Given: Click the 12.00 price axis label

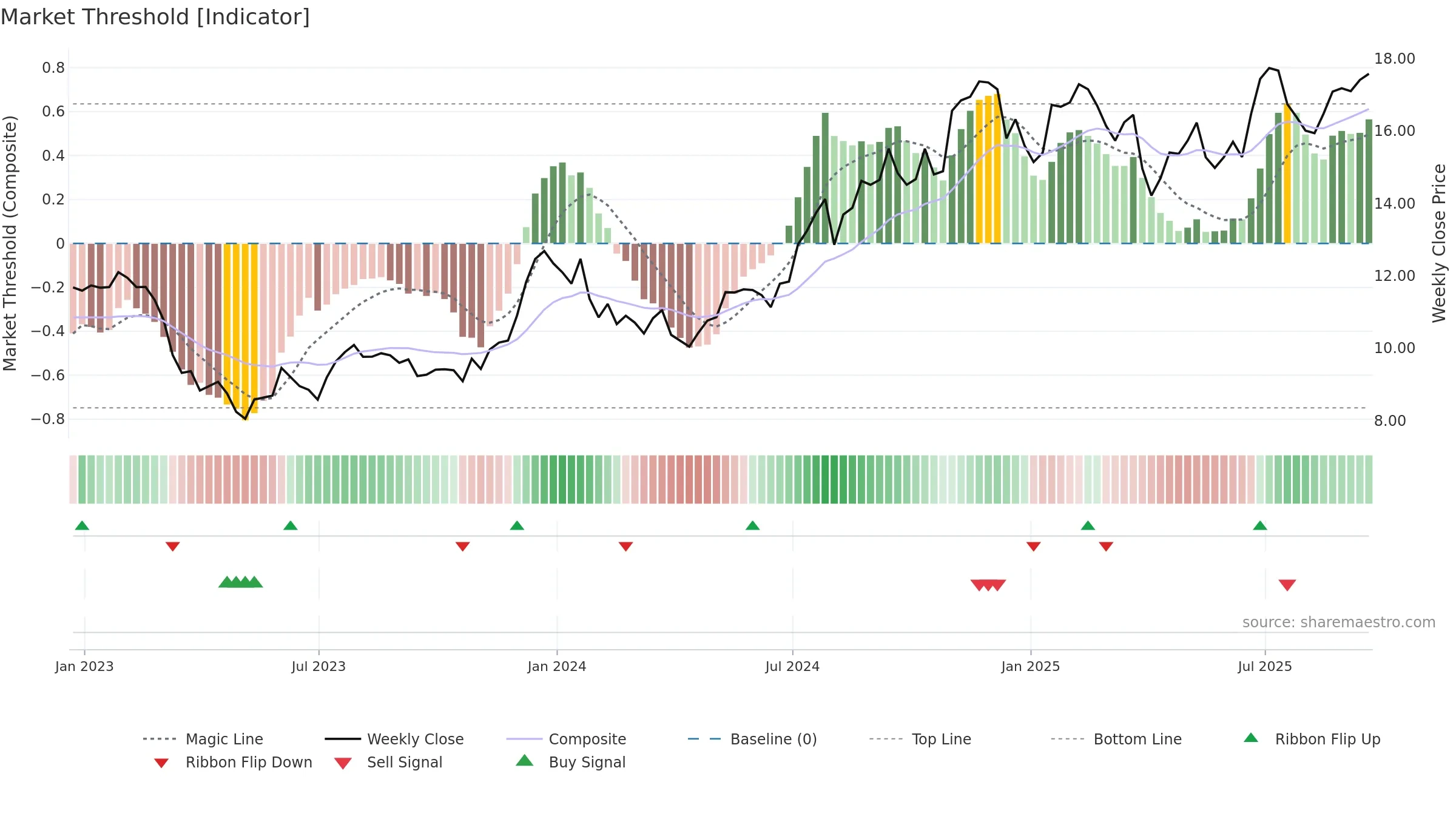Looking at the screenshot, I should [1394, 276].
